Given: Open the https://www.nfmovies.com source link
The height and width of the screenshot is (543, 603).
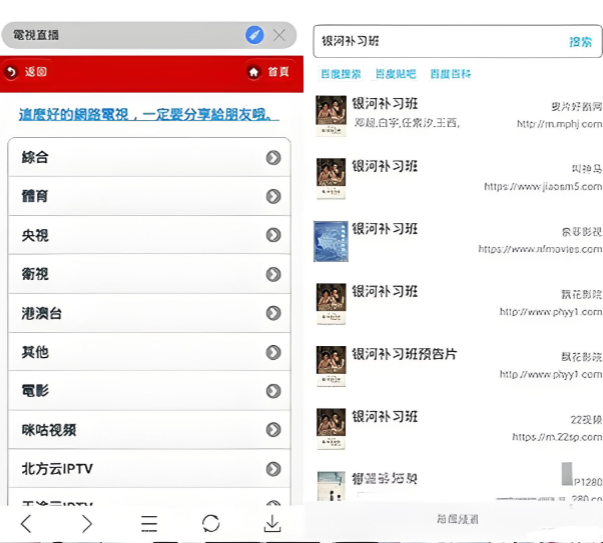Looking at the screenshot, I should pos(540,249).
